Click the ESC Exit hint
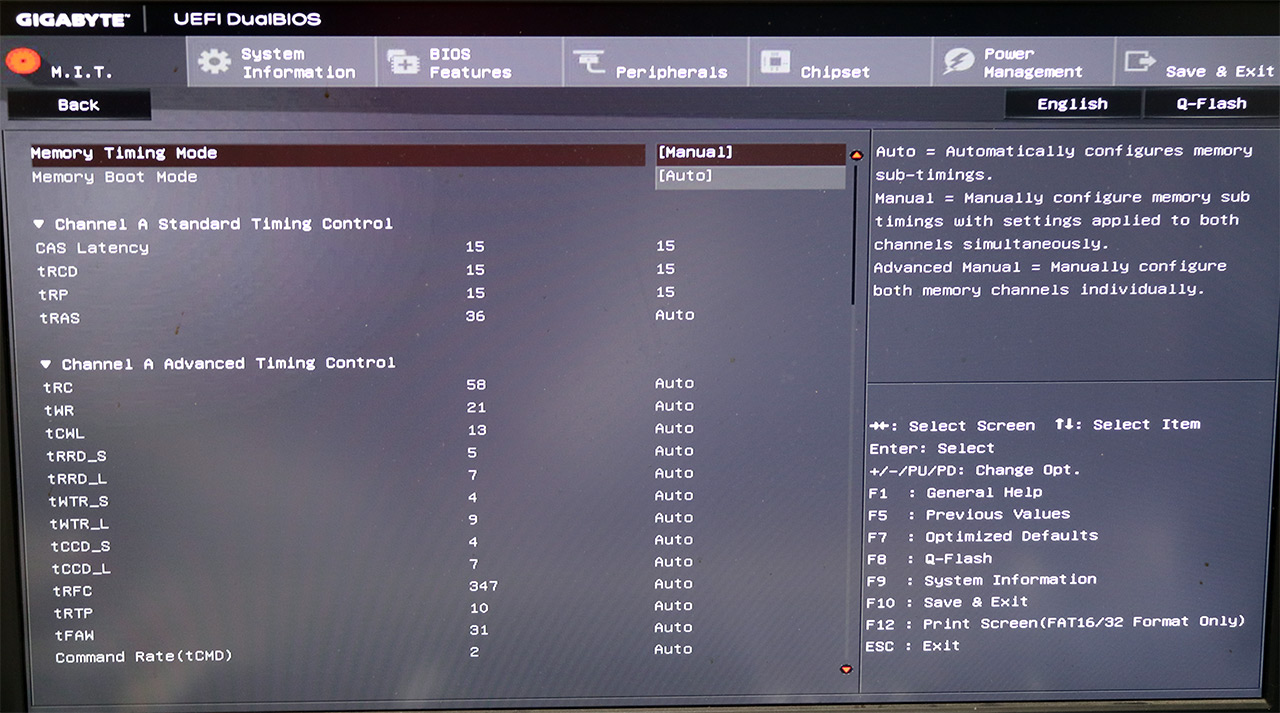Screen dimensions: 1280x713 tap(912, 646)
